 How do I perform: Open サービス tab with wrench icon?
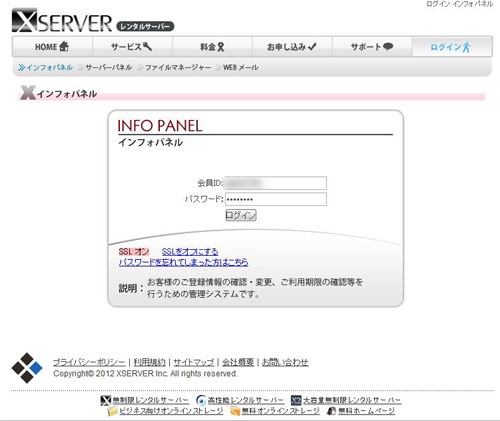[132, 47]
